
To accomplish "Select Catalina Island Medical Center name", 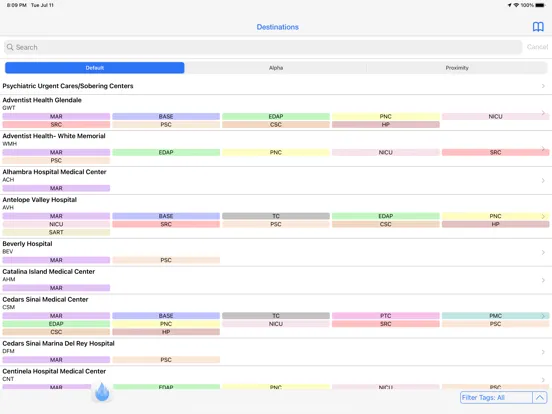I will tap(49, 271).
